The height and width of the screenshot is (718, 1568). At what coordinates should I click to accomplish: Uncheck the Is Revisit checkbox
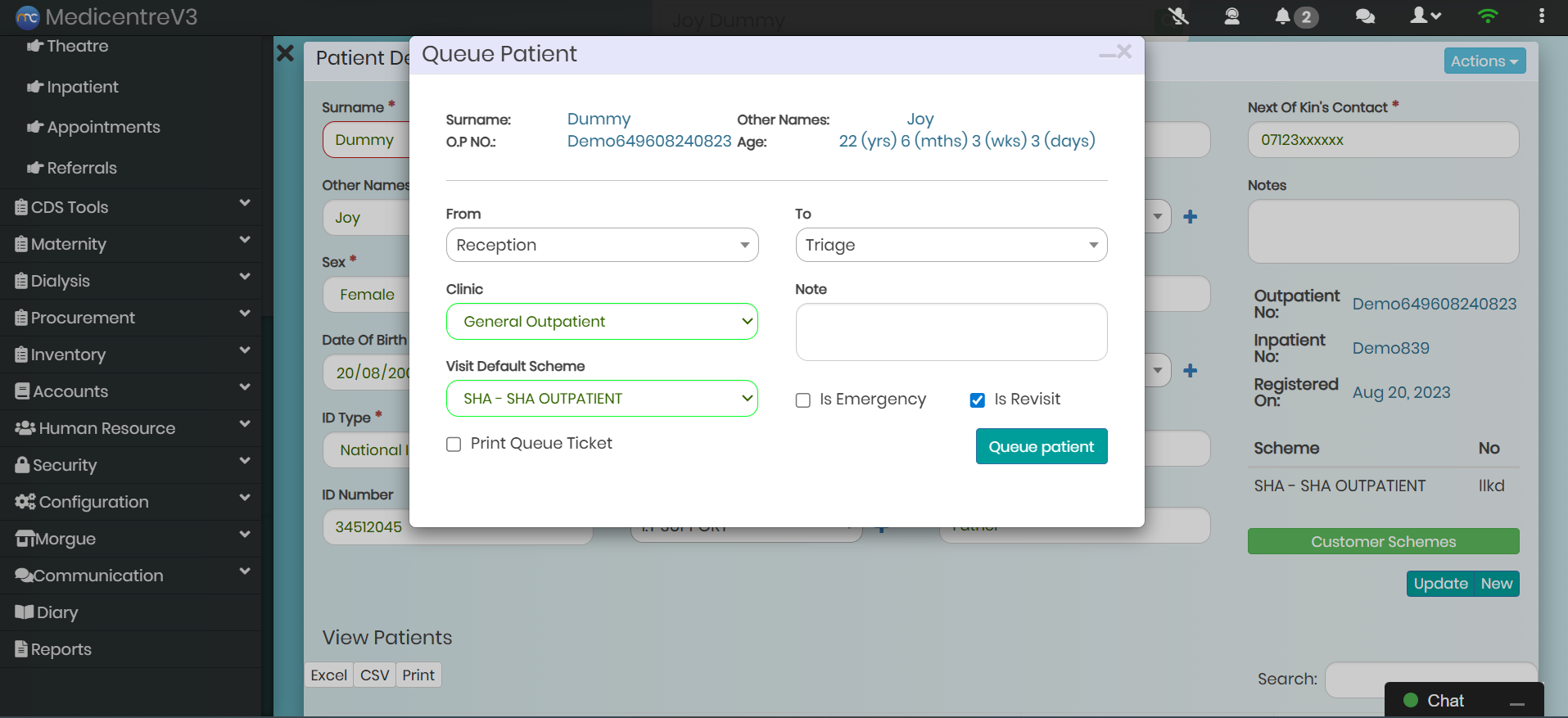[978, 400]
